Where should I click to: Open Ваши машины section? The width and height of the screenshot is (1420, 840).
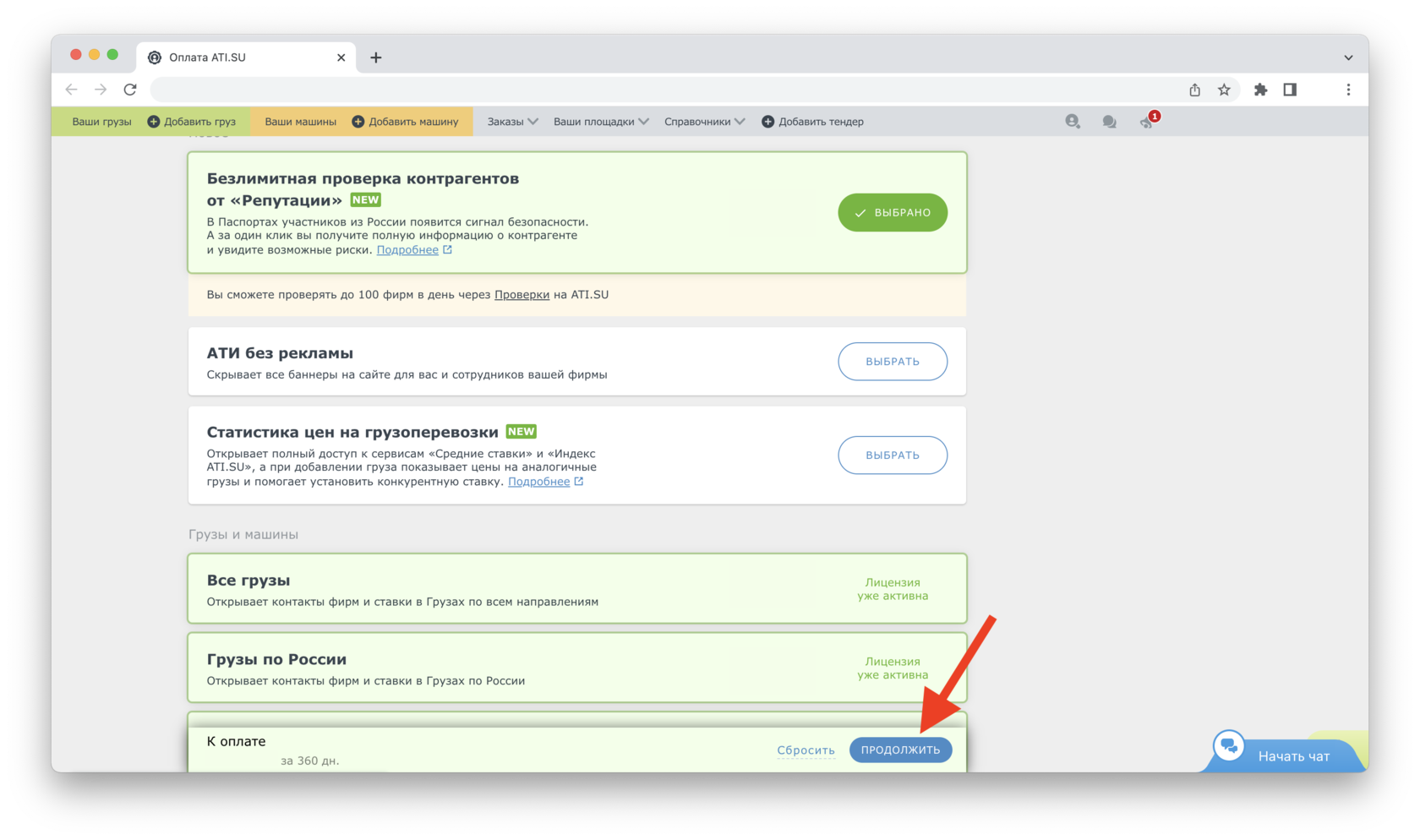(300, 122)
